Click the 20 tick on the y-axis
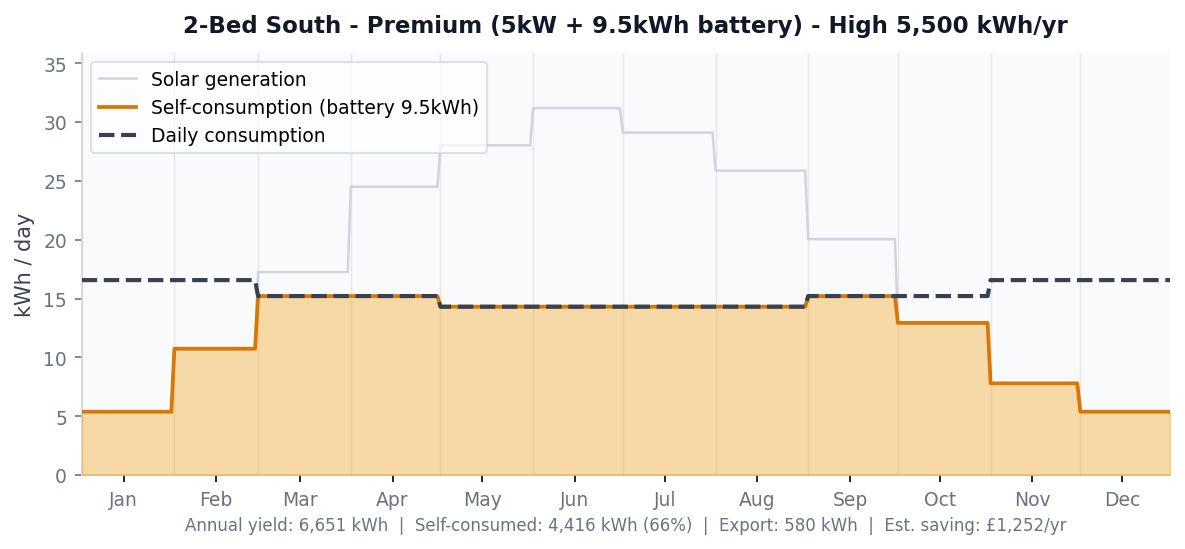Image resolution: width=1185 pixels, height=549 pixels. [55, 241]
